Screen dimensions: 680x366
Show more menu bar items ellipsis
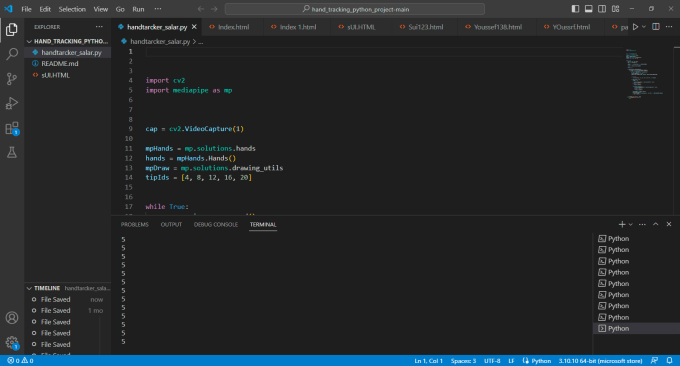(158, 9)
